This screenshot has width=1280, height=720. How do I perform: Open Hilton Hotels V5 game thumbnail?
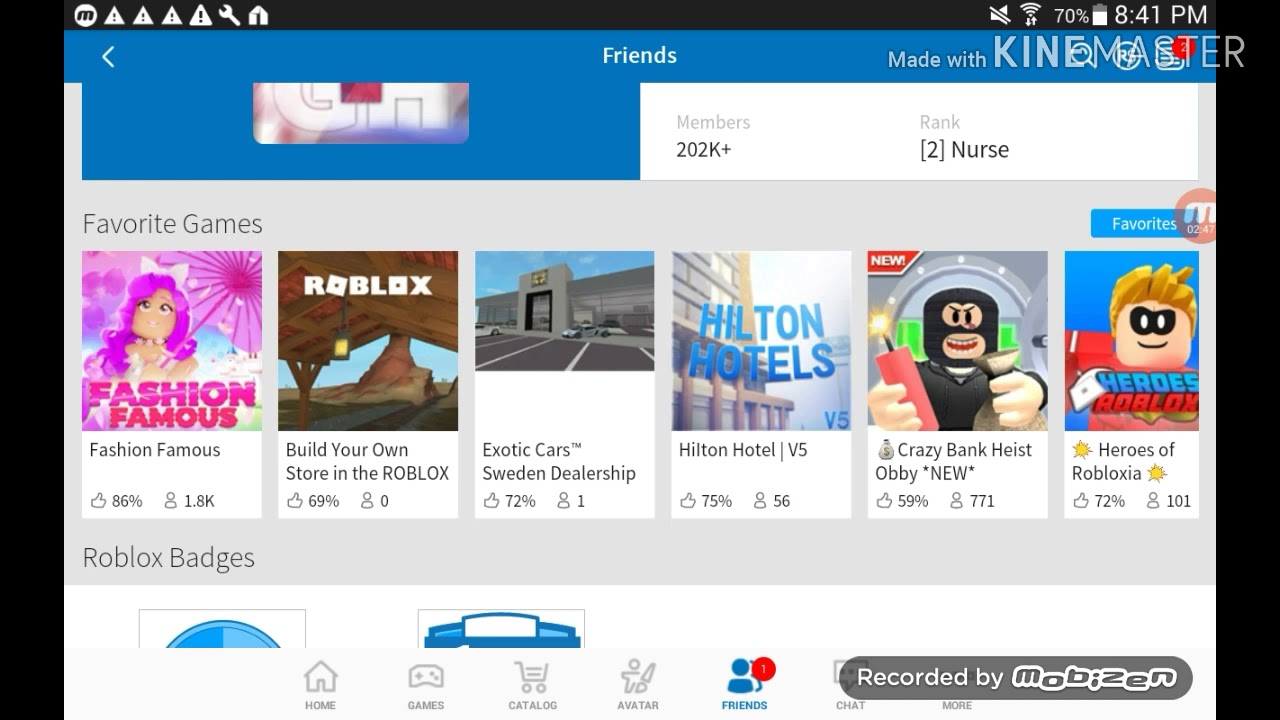tap(761, 341)
